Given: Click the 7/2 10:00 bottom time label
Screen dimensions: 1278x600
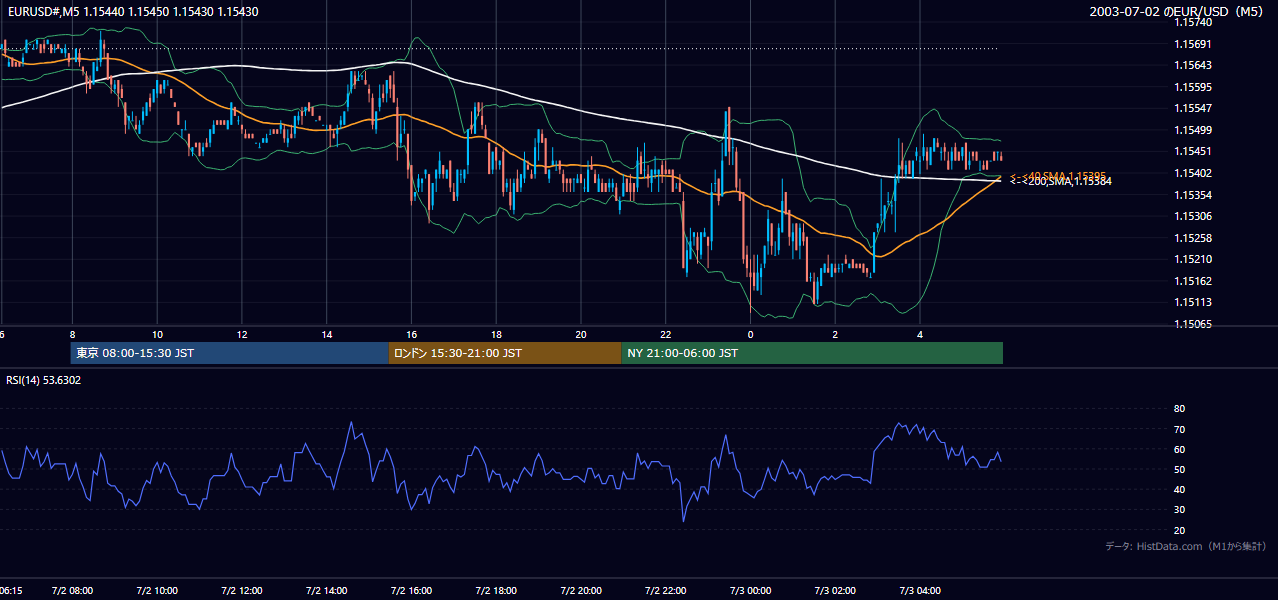Looking at the screenshot, I should click(157, 591).
